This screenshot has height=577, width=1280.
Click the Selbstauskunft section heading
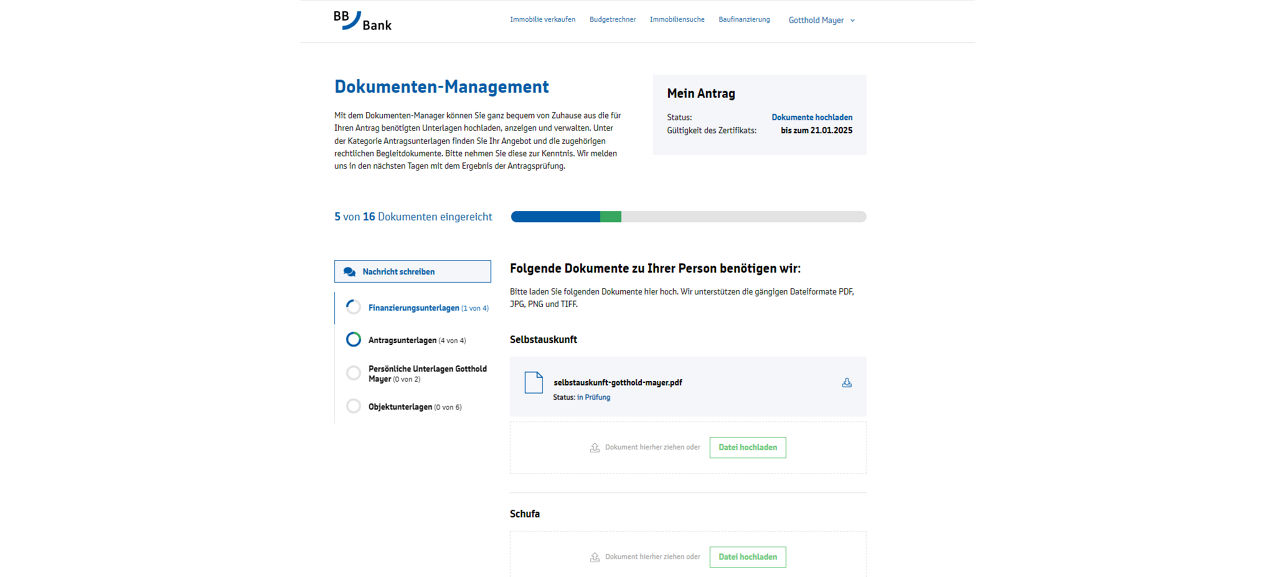coord(543,339)
